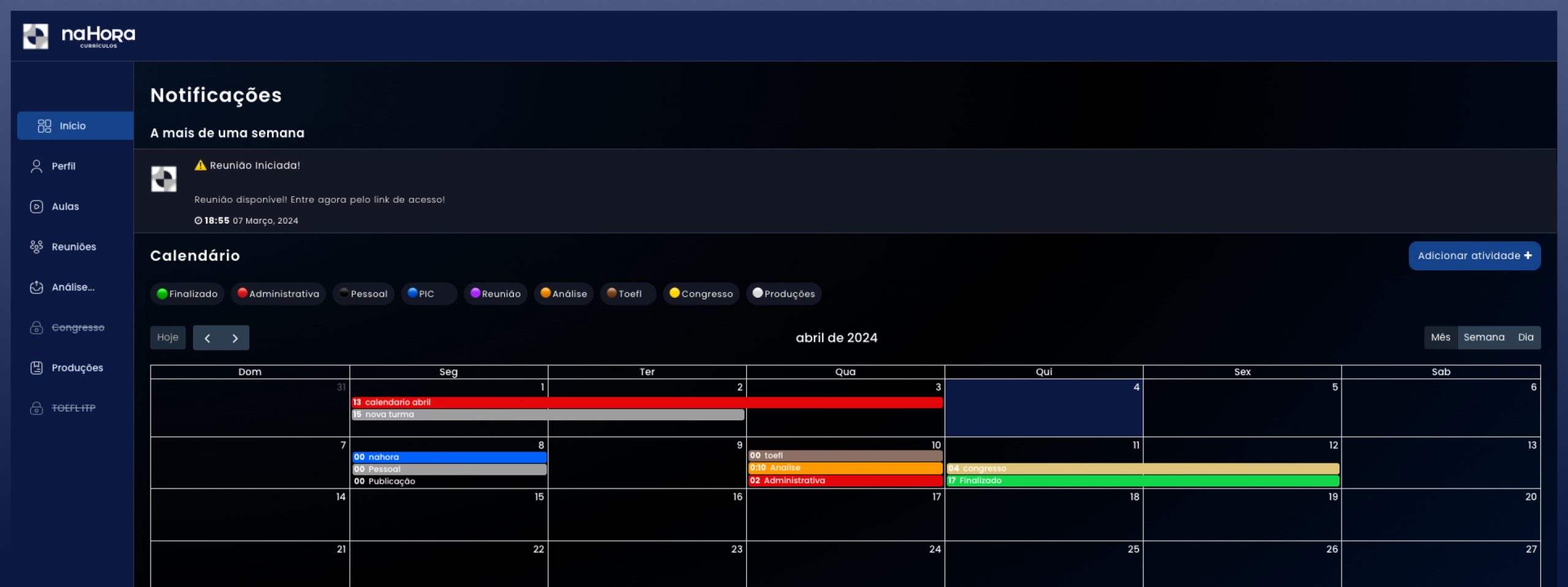Switch calendar to Semana view
The image size is (1568, 587).
[x=1483, y=338]
